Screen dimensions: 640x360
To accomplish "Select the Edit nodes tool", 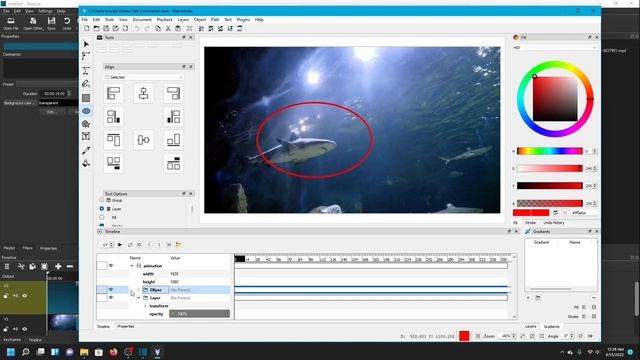I will (x=86, y=56).
